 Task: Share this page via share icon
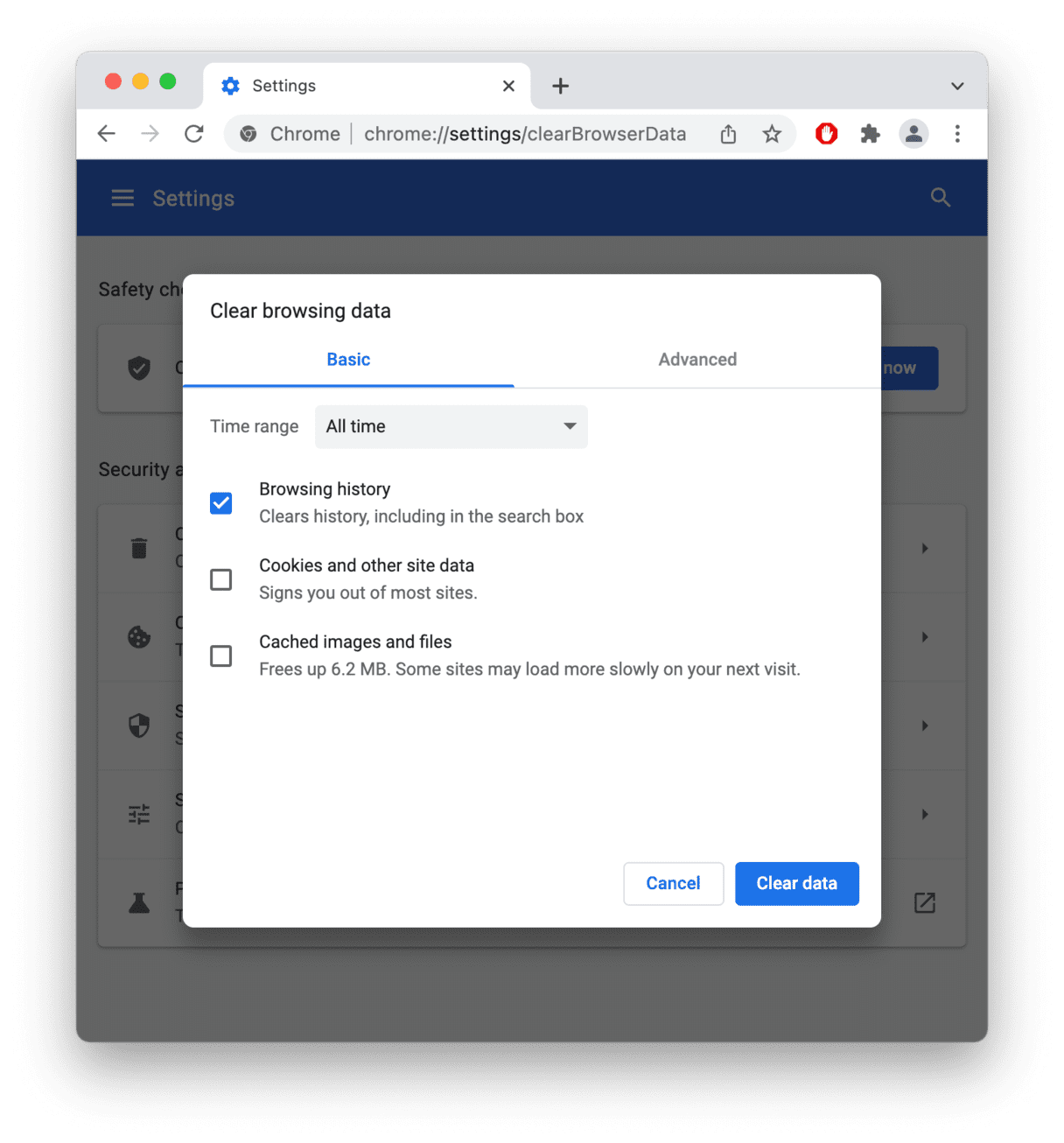pos(728,134)
